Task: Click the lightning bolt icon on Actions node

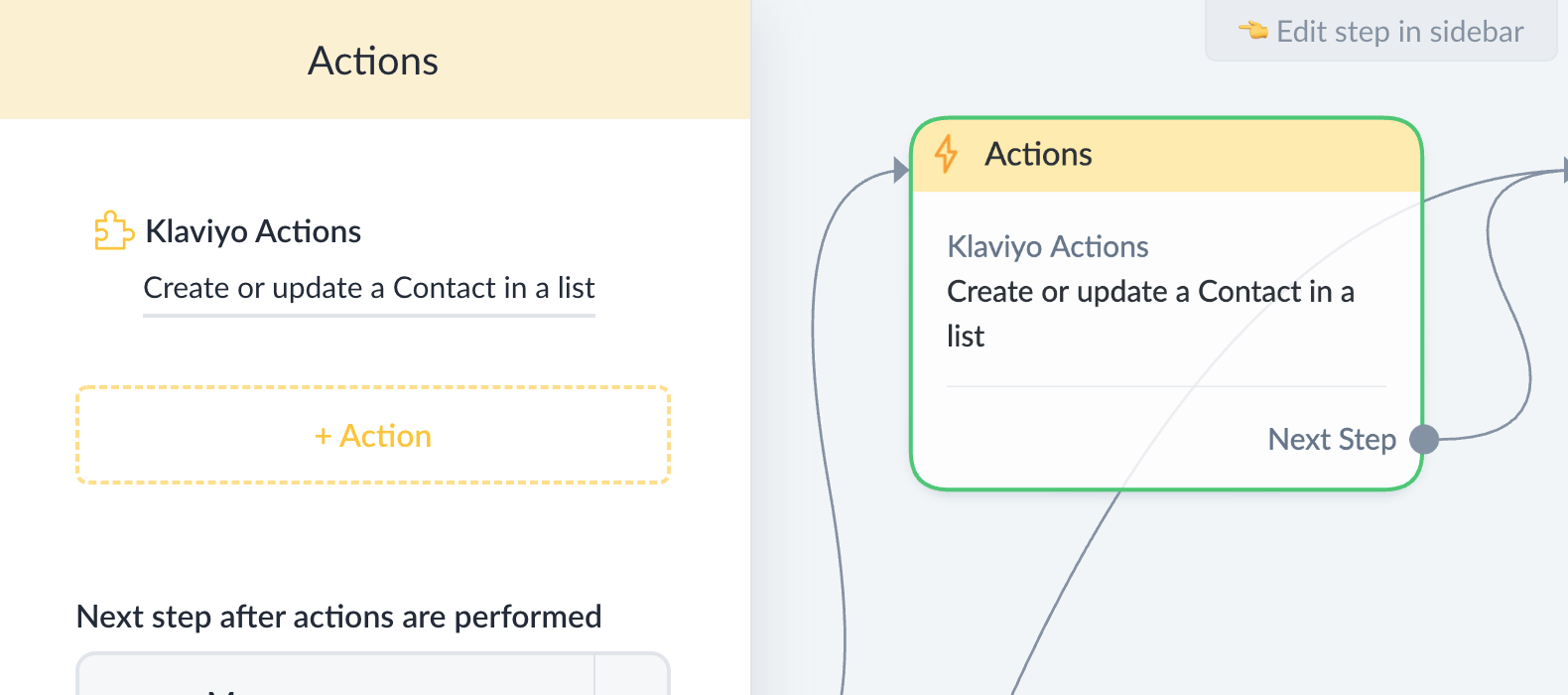Action: (946, 155)
